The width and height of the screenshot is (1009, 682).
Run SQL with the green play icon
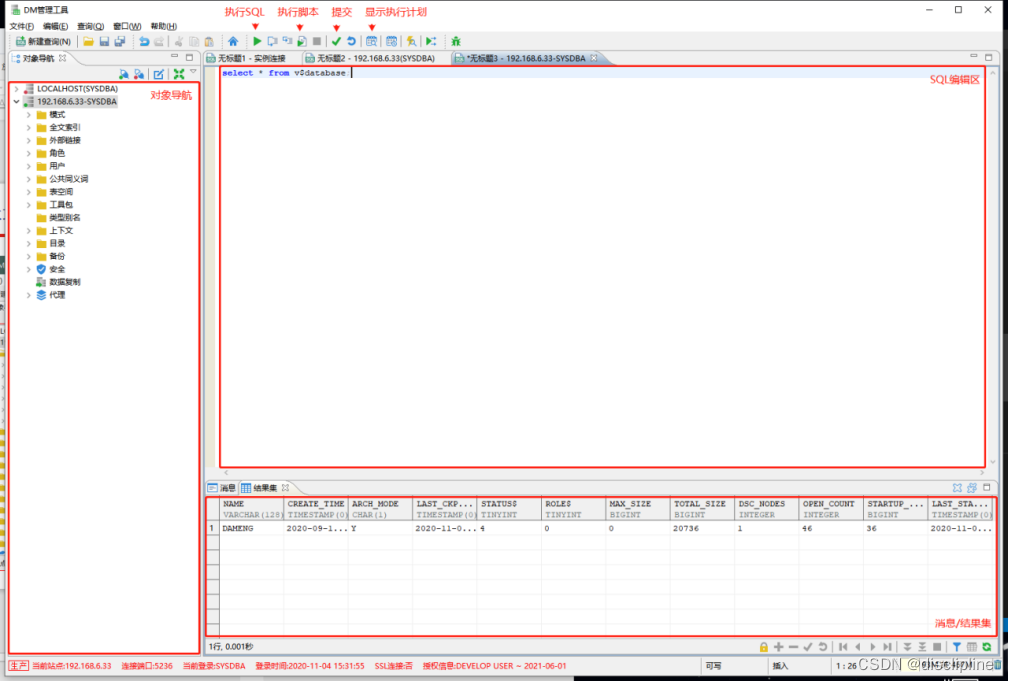tap(257, 41)
